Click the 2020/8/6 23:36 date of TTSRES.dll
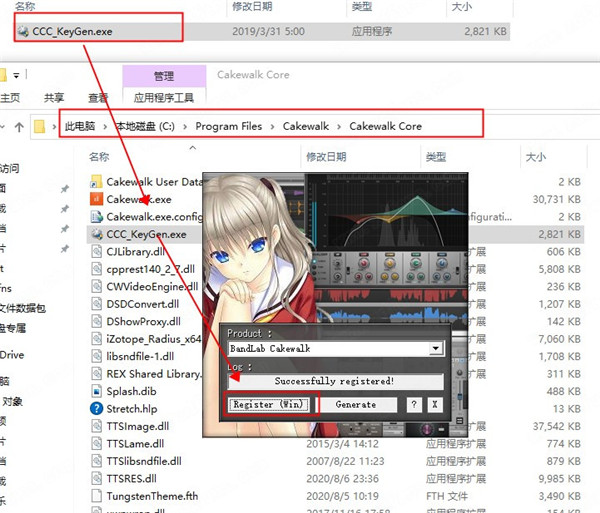600x513 pixels. point(342,479)
